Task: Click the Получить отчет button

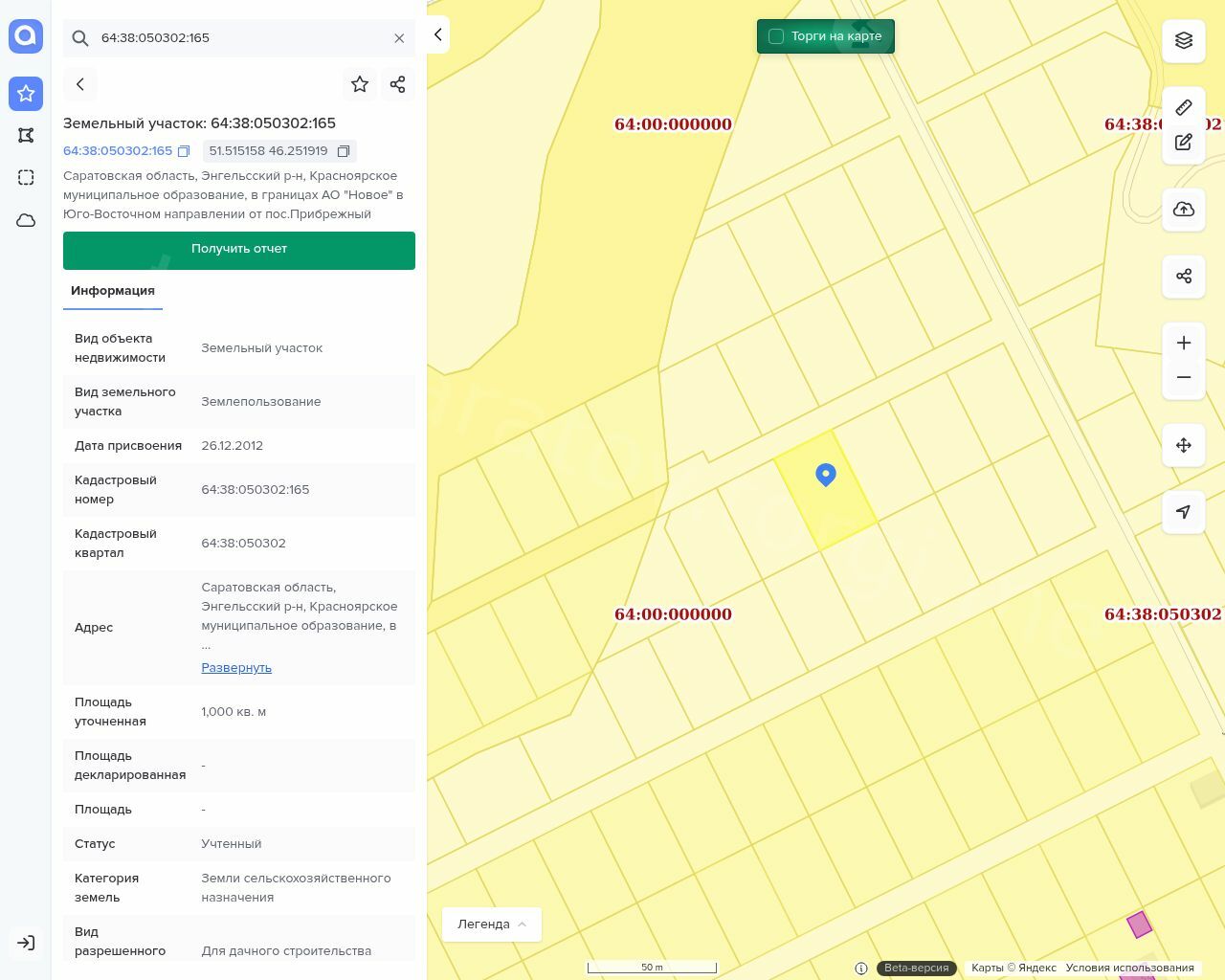Action: pyautogui.click(x=239, y=250)
